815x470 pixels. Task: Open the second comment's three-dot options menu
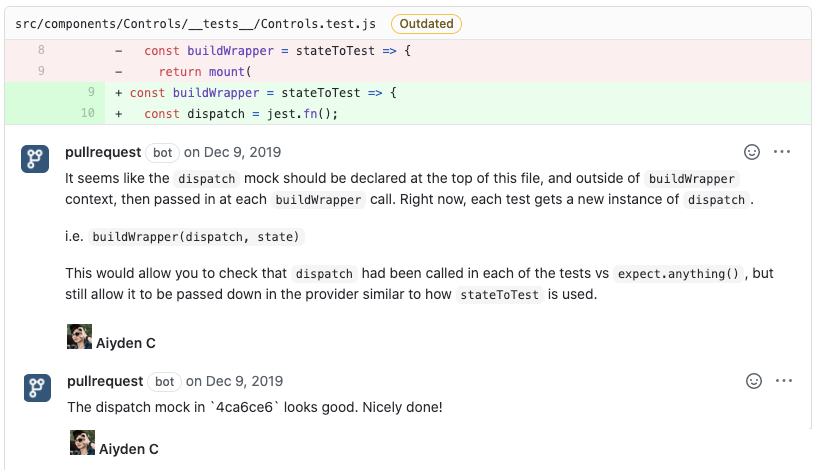pos(784,381)
